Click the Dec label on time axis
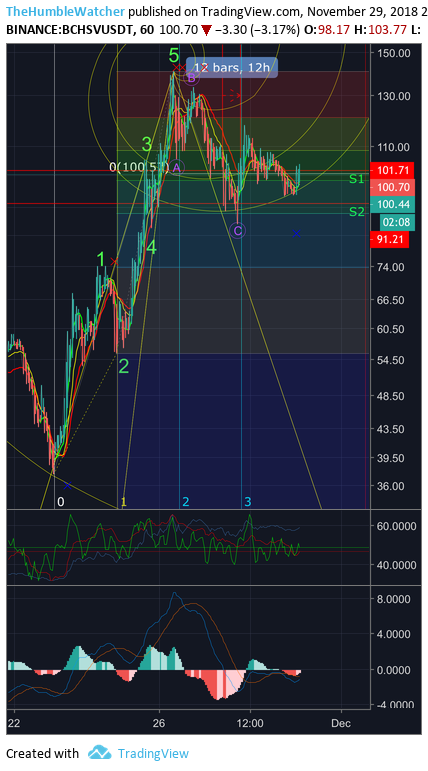The image size is (428, 771). point(341,723)
